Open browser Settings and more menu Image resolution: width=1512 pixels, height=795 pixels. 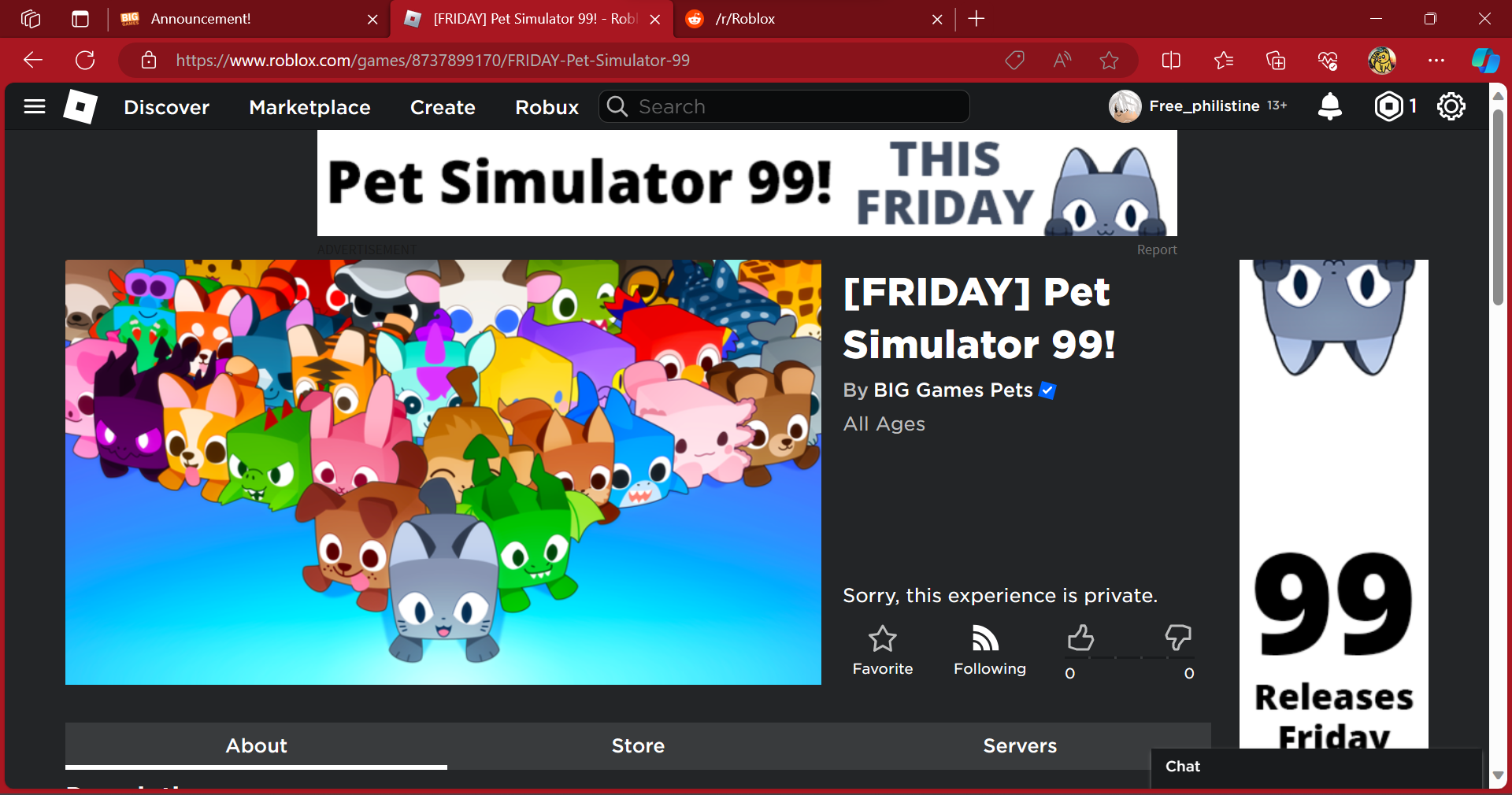coord(1436,61)
